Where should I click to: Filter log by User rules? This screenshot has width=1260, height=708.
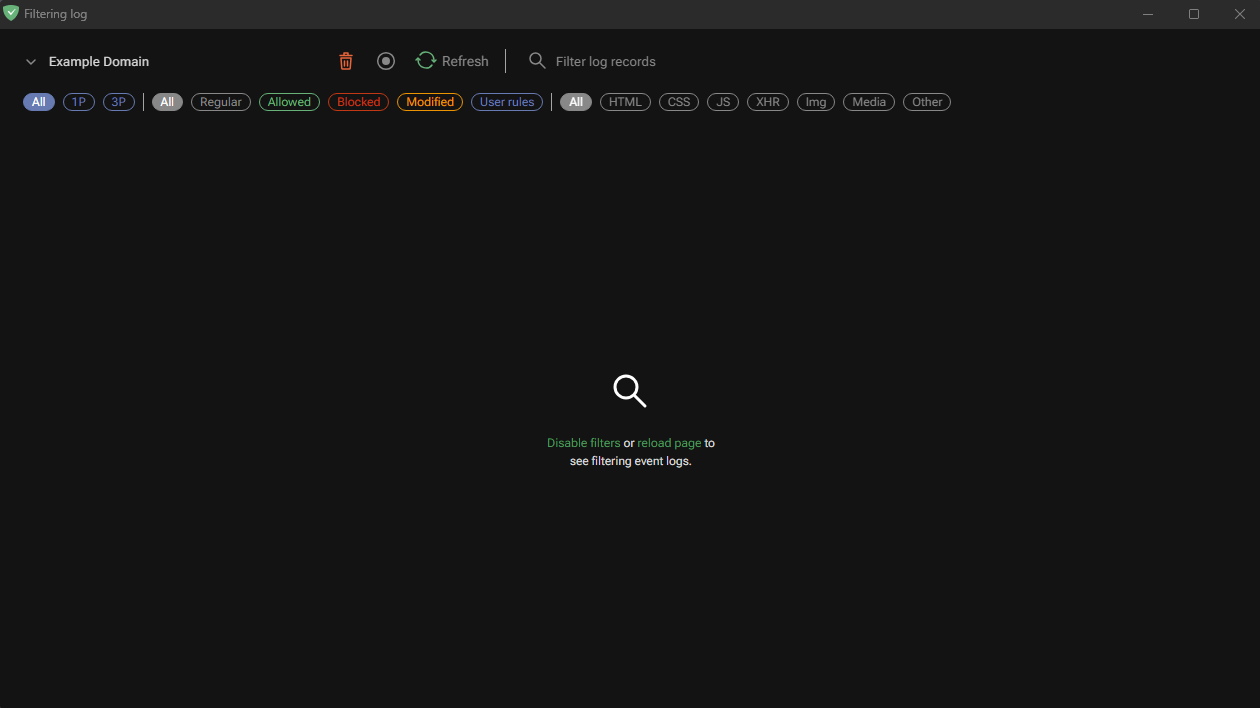coord(506,101)
